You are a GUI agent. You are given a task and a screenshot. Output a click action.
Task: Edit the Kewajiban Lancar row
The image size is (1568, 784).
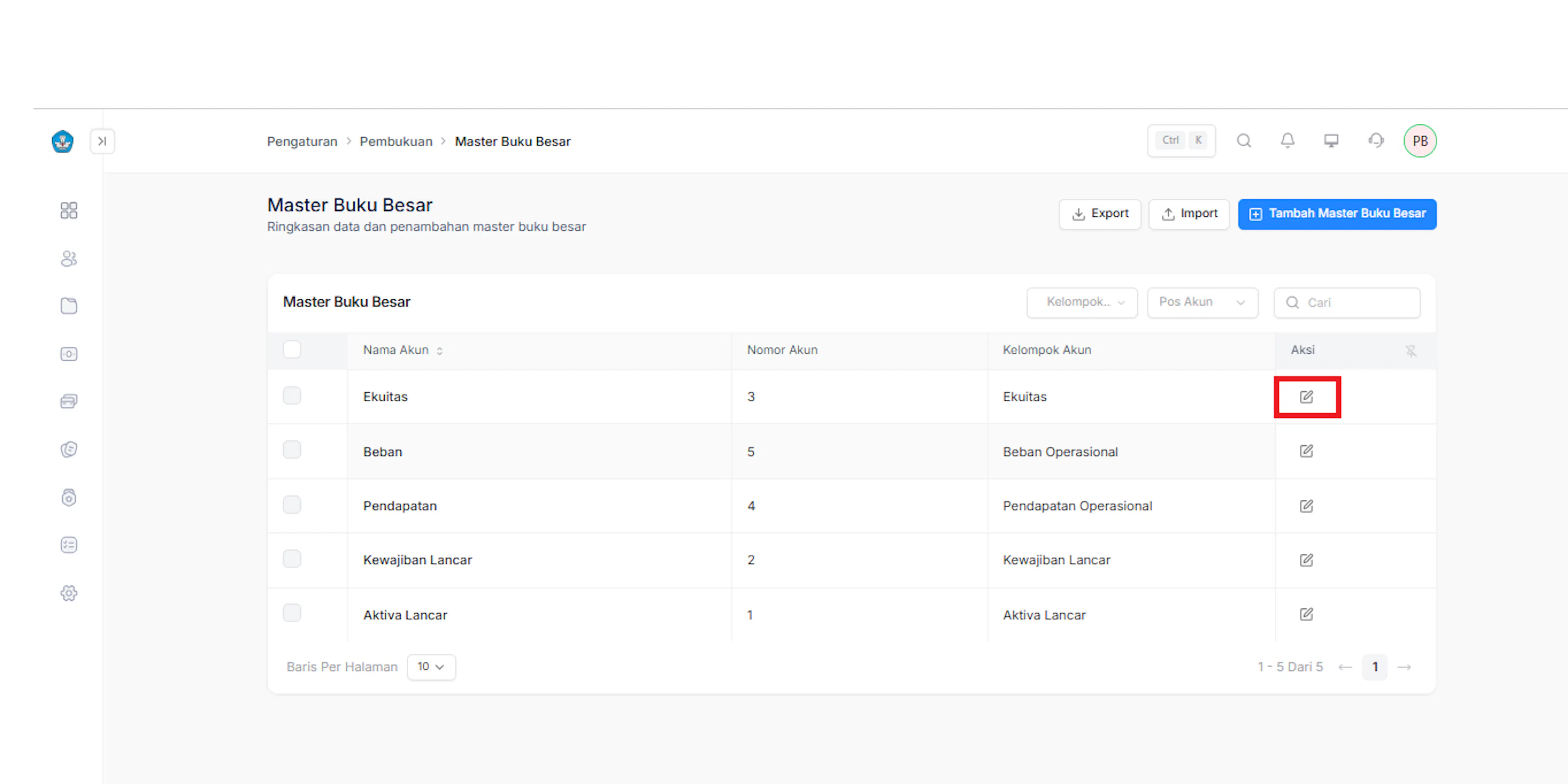[1306, 560]
